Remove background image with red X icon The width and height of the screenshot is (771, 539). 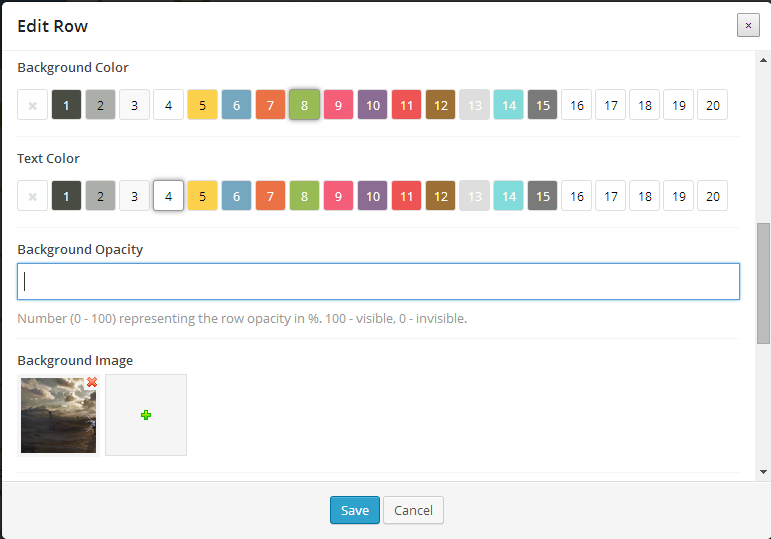tap(92, 382)
